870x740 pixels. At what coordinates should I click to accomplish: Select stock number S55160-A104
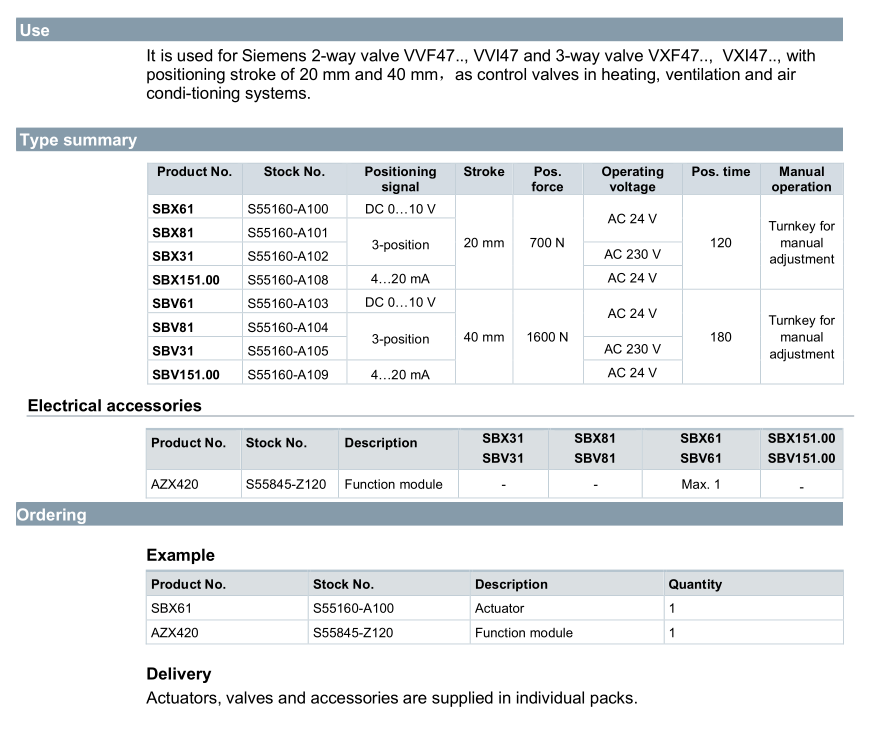coord(288,327)
